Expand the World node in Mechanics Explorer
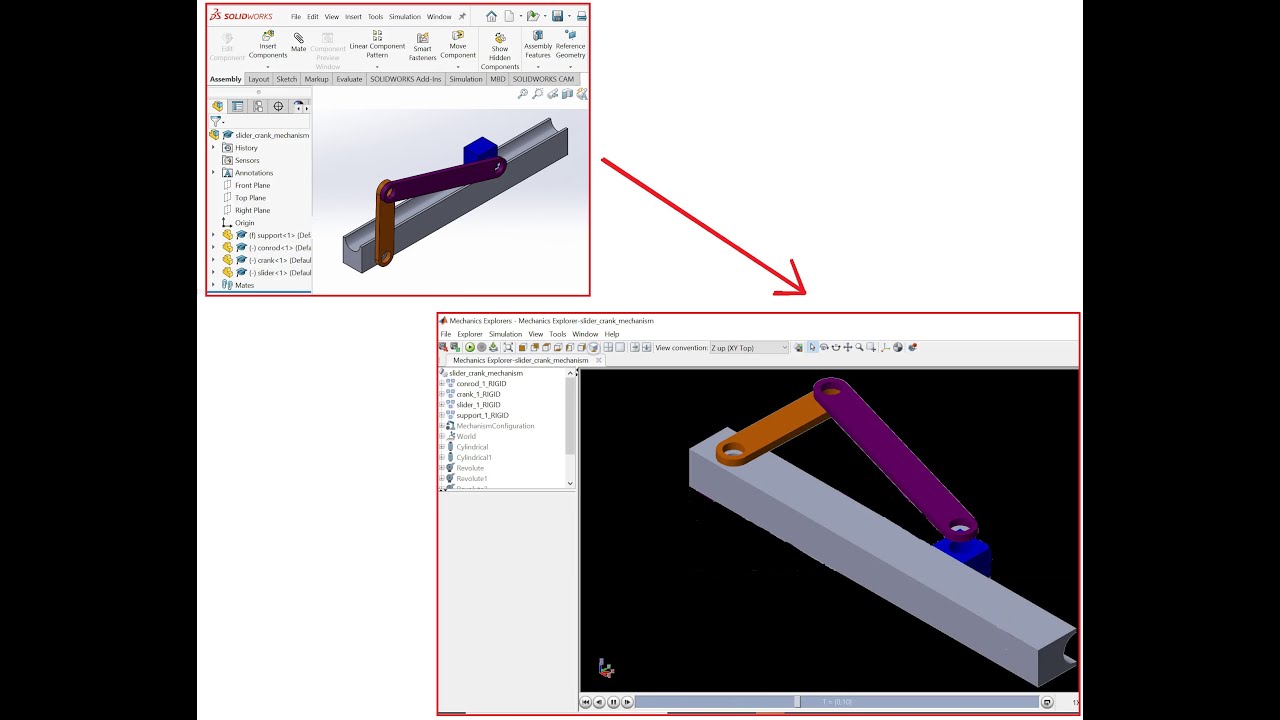Viewport: 1280px width, 720px height. [441, 436]
